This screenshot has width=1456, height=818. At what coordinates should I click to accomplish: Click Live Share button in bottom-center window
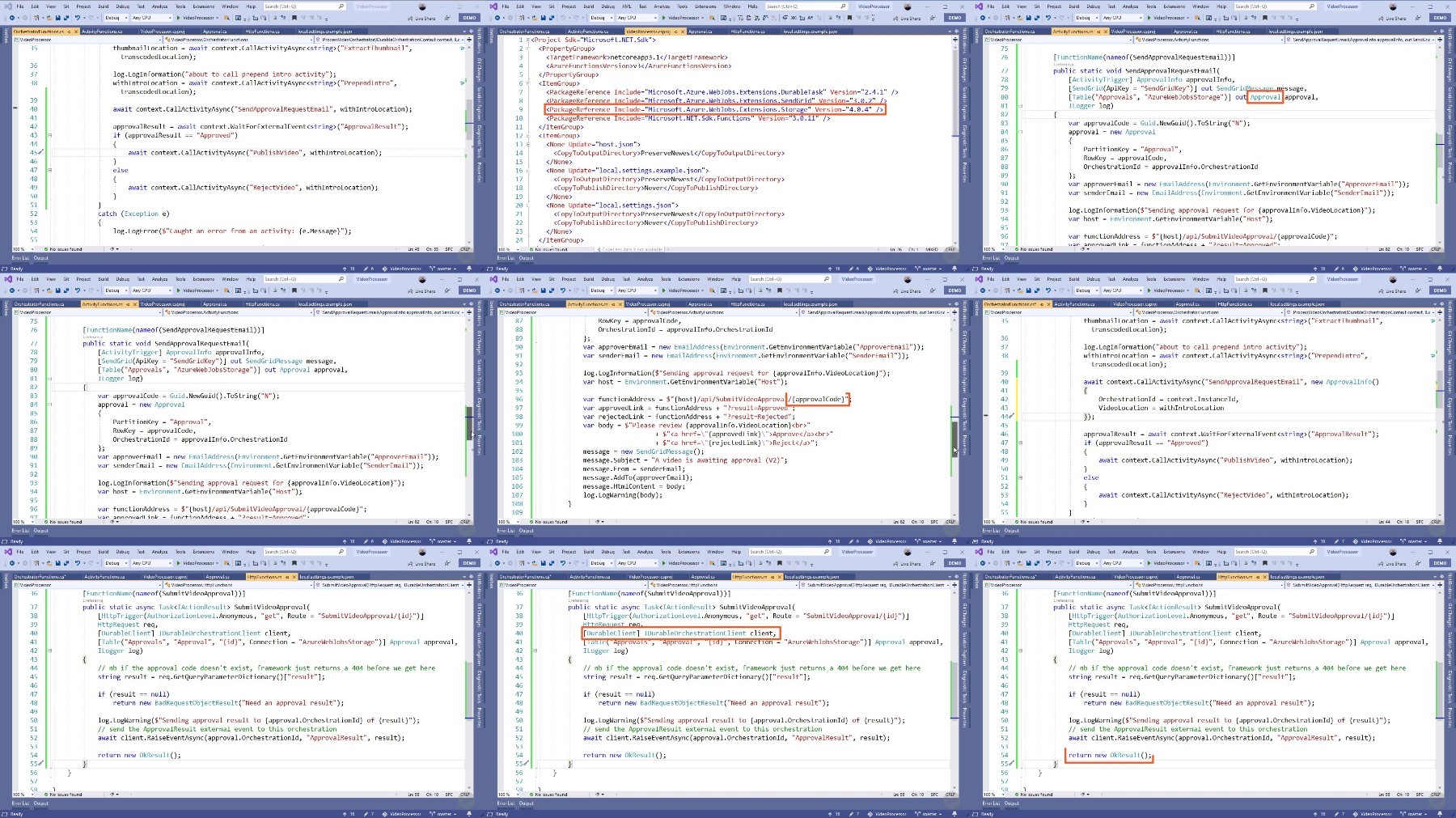(906, 563)
